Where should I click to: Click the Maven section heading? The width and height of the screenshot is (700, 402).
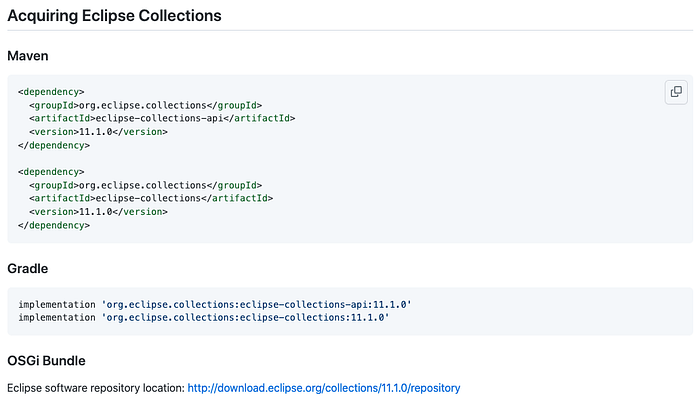(x=28, y=56)
